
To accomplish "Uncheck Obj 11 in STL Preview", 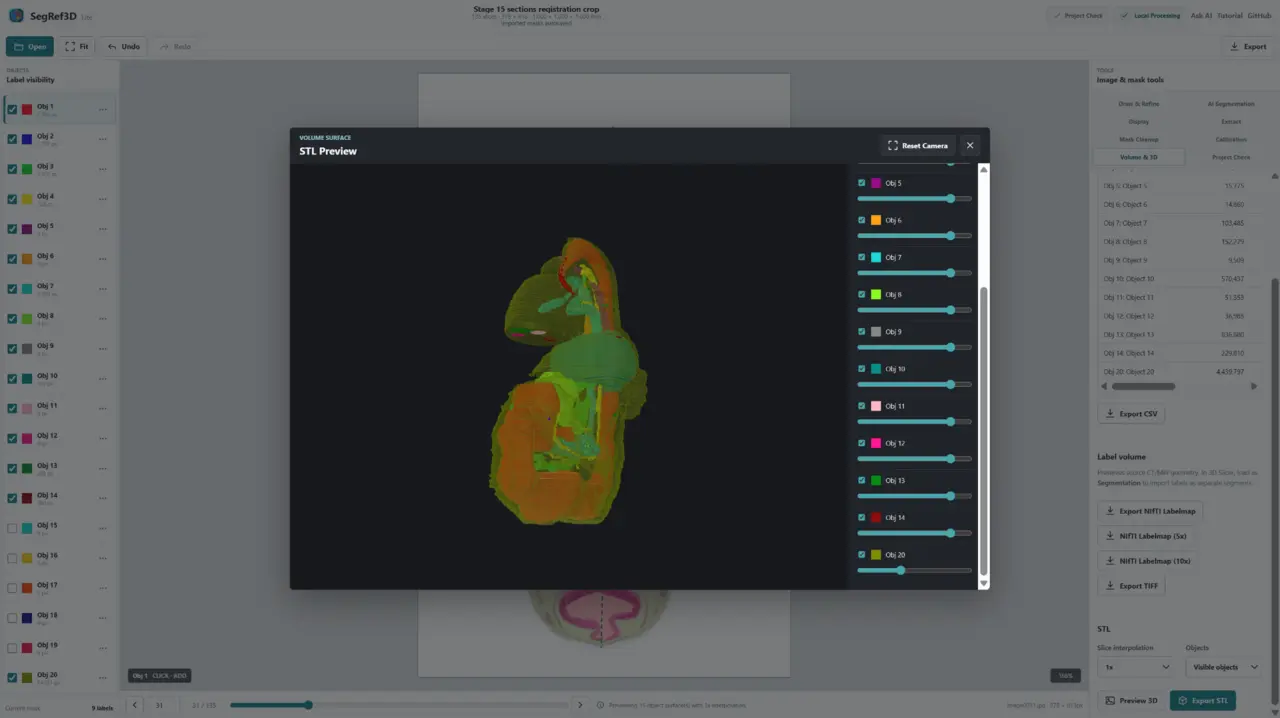I will (862, 406).
